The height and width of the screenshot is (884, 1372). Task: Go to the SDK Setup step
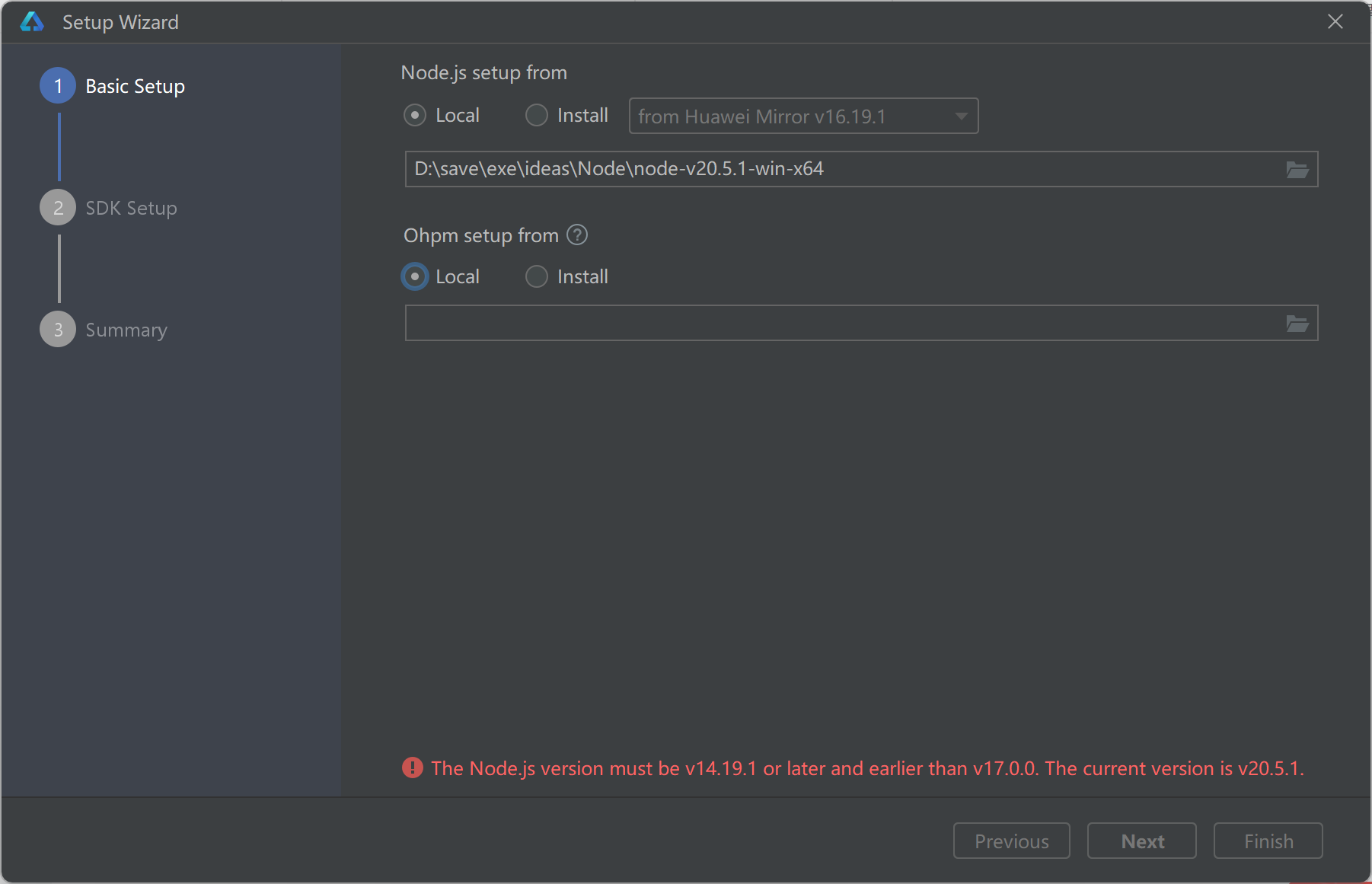(x=131, y=208)
